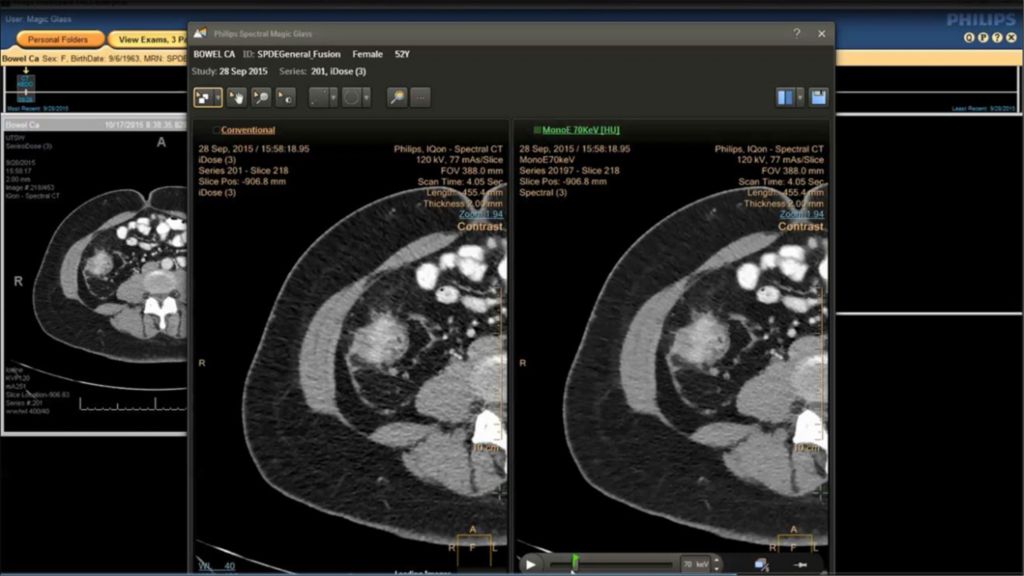Select the window/level contrast tool
The image size is (1024, 576).
(285, 98)
